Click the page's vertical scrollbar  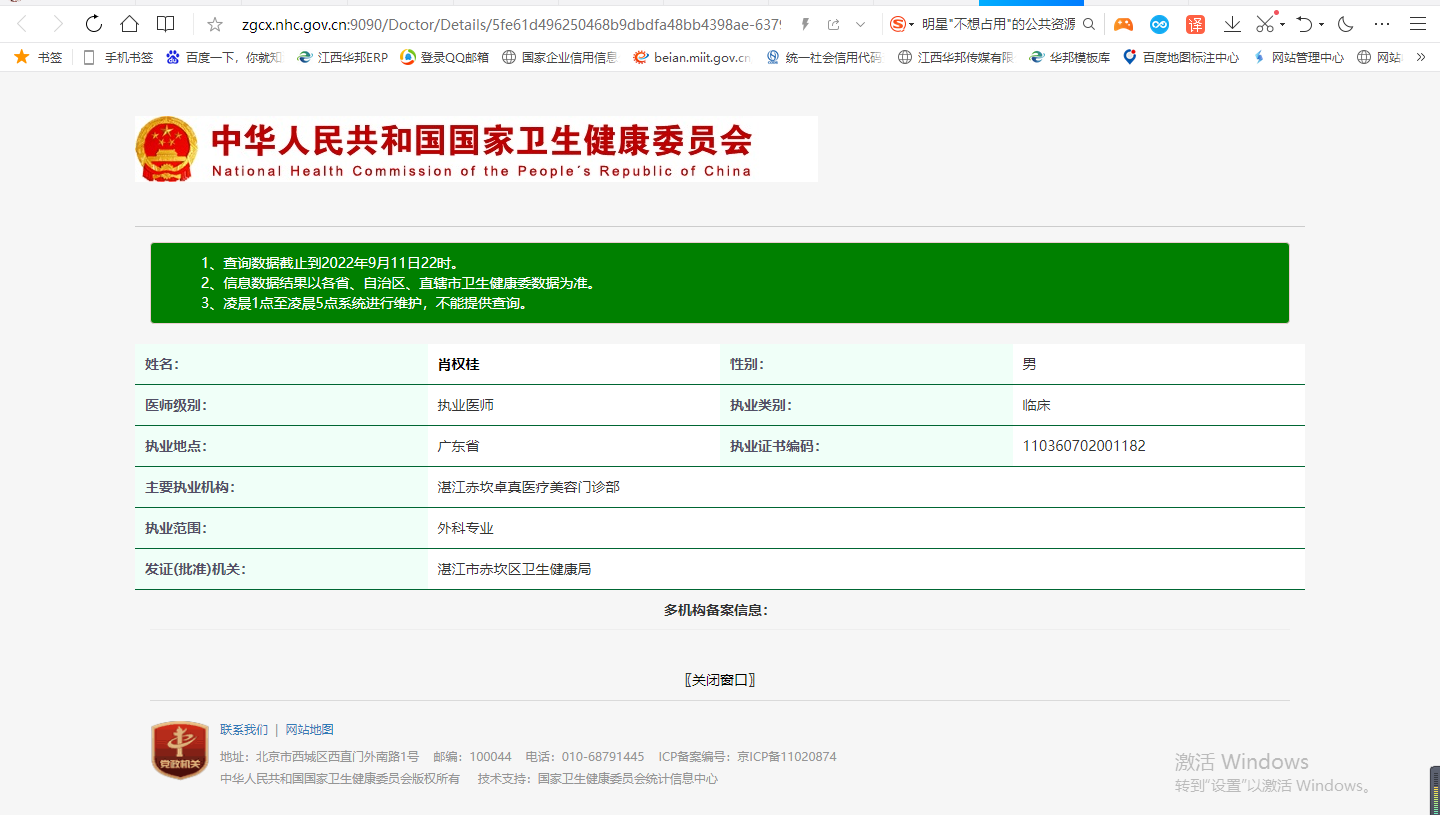1436,790
